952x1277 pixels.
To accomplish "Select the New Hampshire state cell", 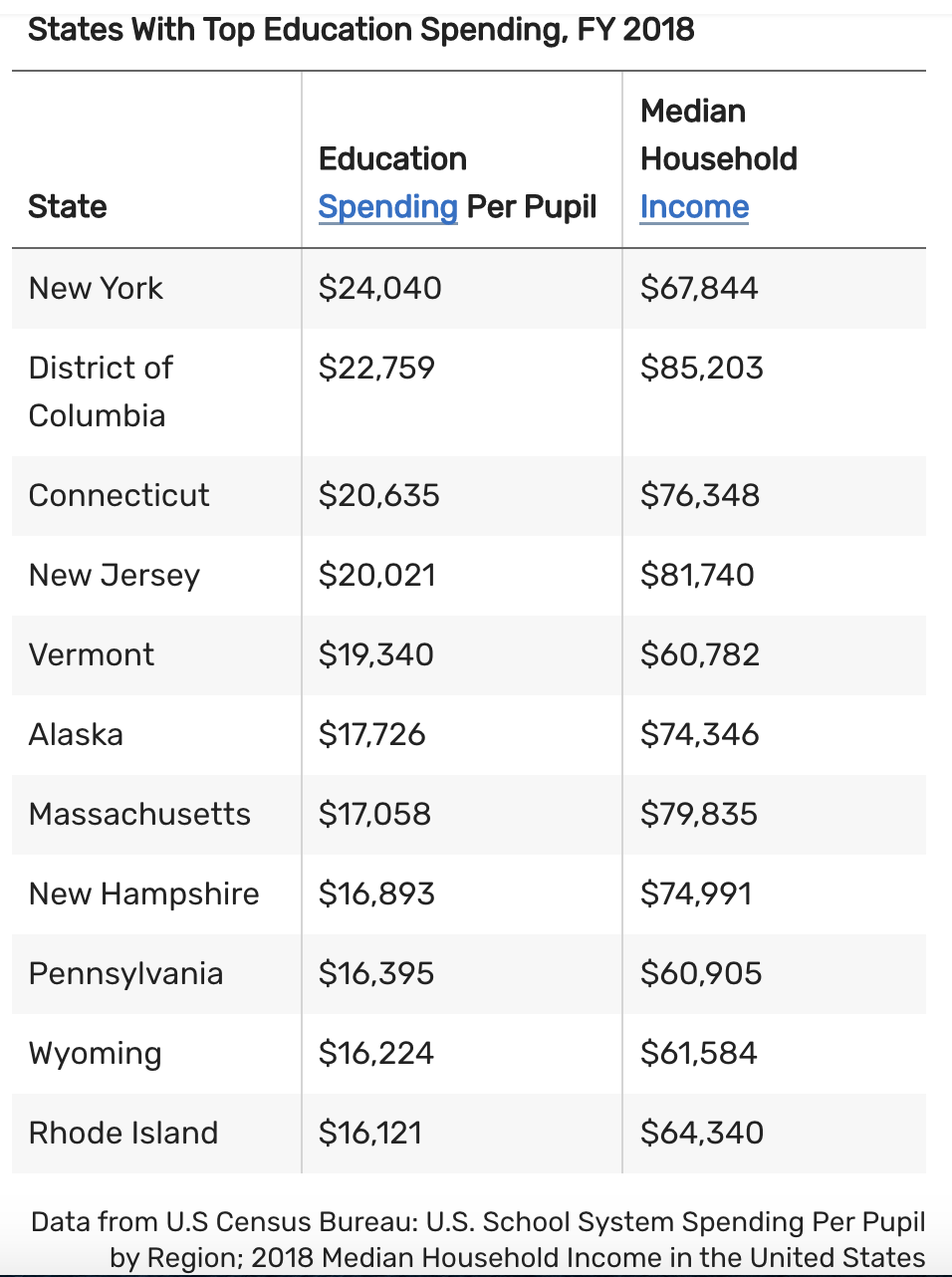I will (x=143, y=894).
